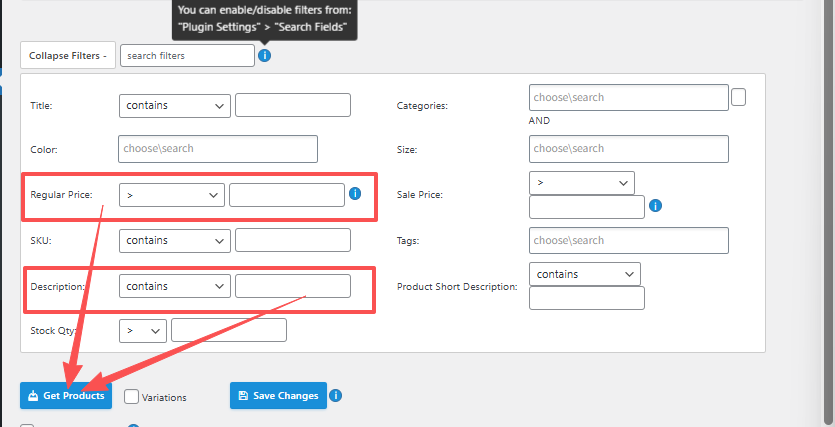The image size is (835, 427).
Task: Open Product Short Description condition dropdown
Action: click(584, 274)
